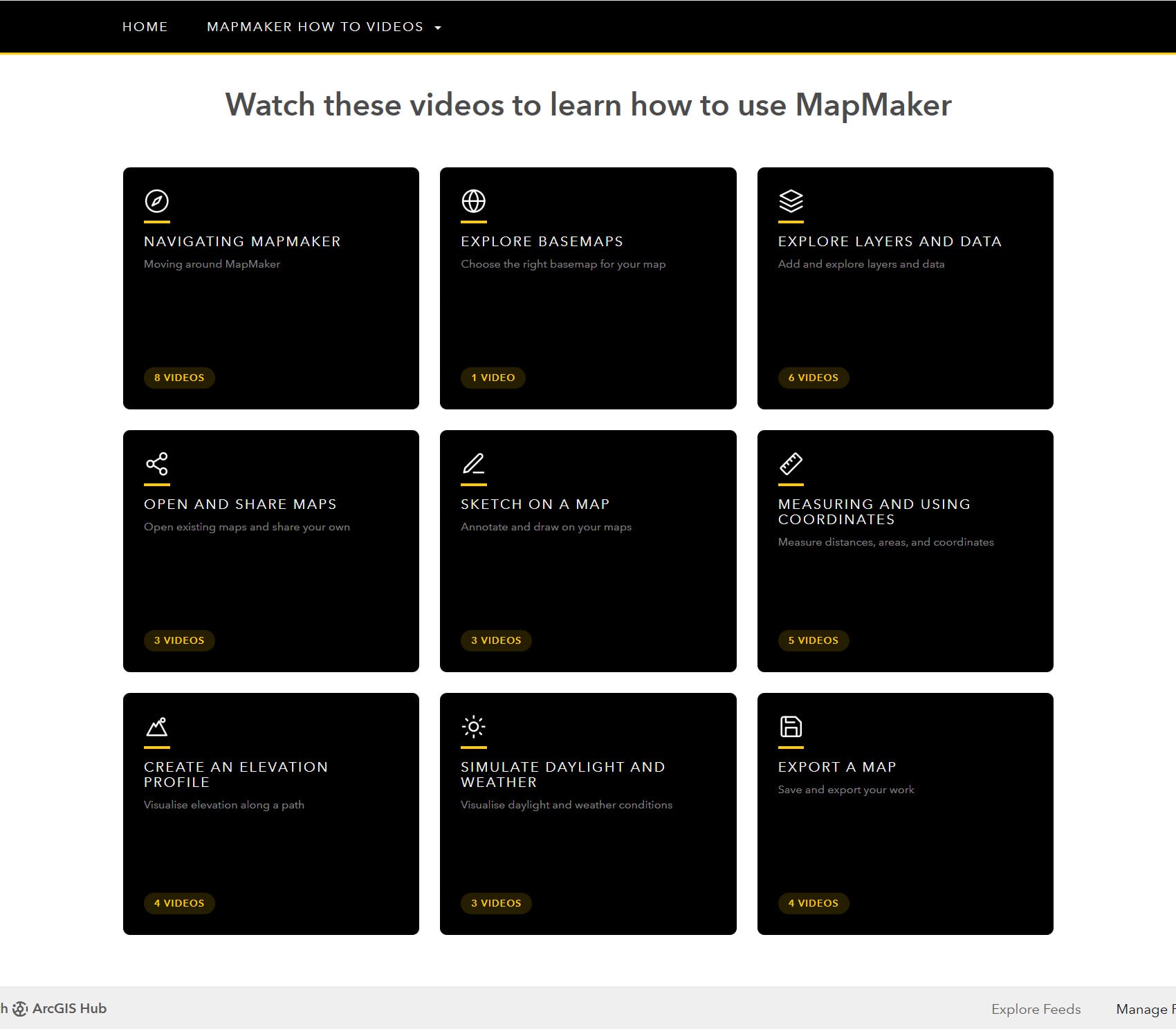1176x1029 pixels.
Task: Click 3 Videos badge under Simulate Daylight
Action: click(x=496, y=903)
